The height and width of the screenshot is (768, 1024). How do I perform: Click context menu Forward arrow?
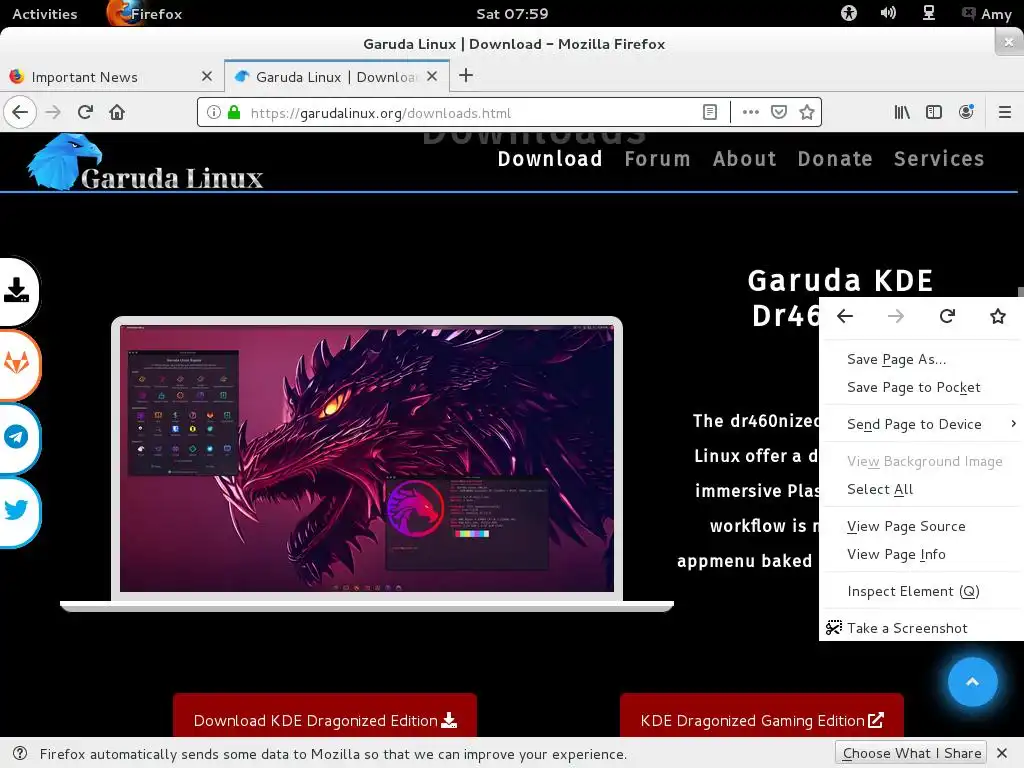[x=896, y=317]
